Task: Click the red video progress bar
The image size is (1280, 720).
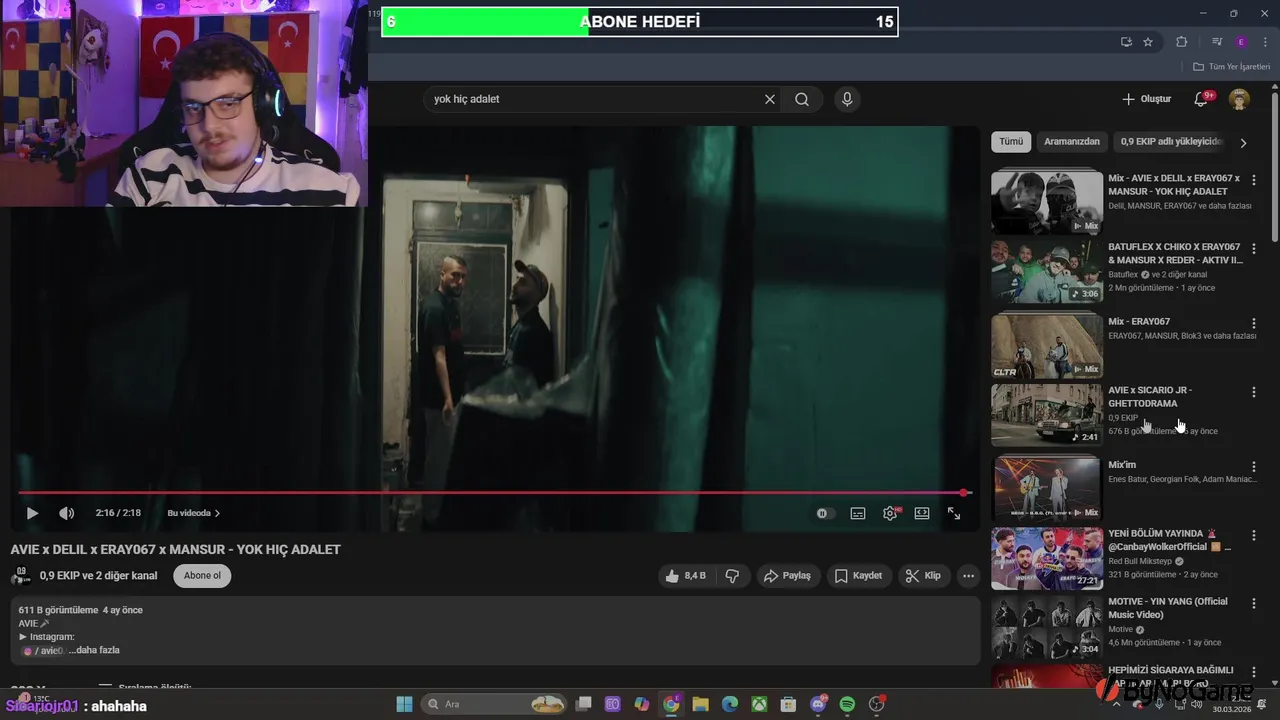Action: point(494,492)
